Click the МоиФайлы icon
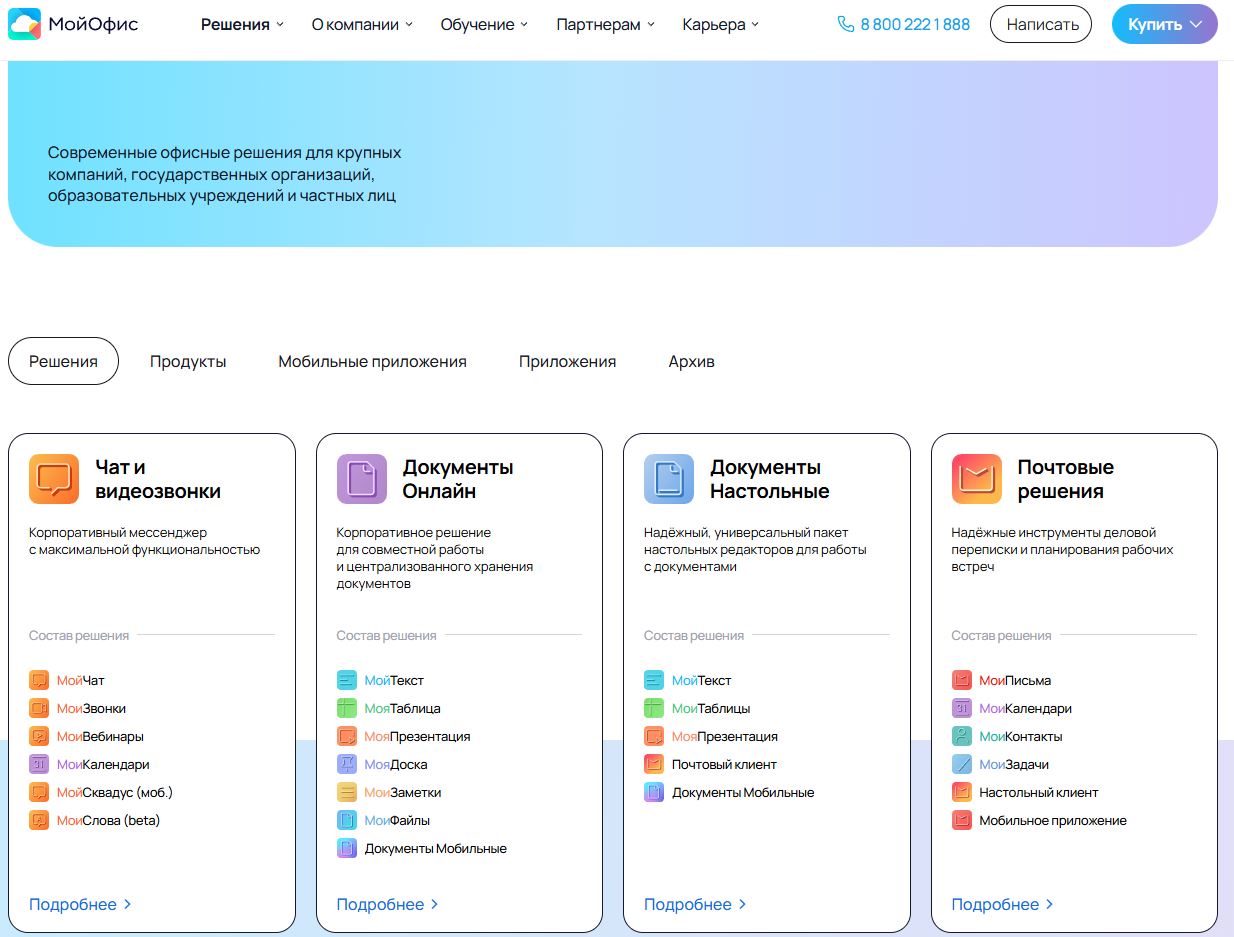Image resolution: width=1234 pixels, height=937 pixels. point(347,820)
